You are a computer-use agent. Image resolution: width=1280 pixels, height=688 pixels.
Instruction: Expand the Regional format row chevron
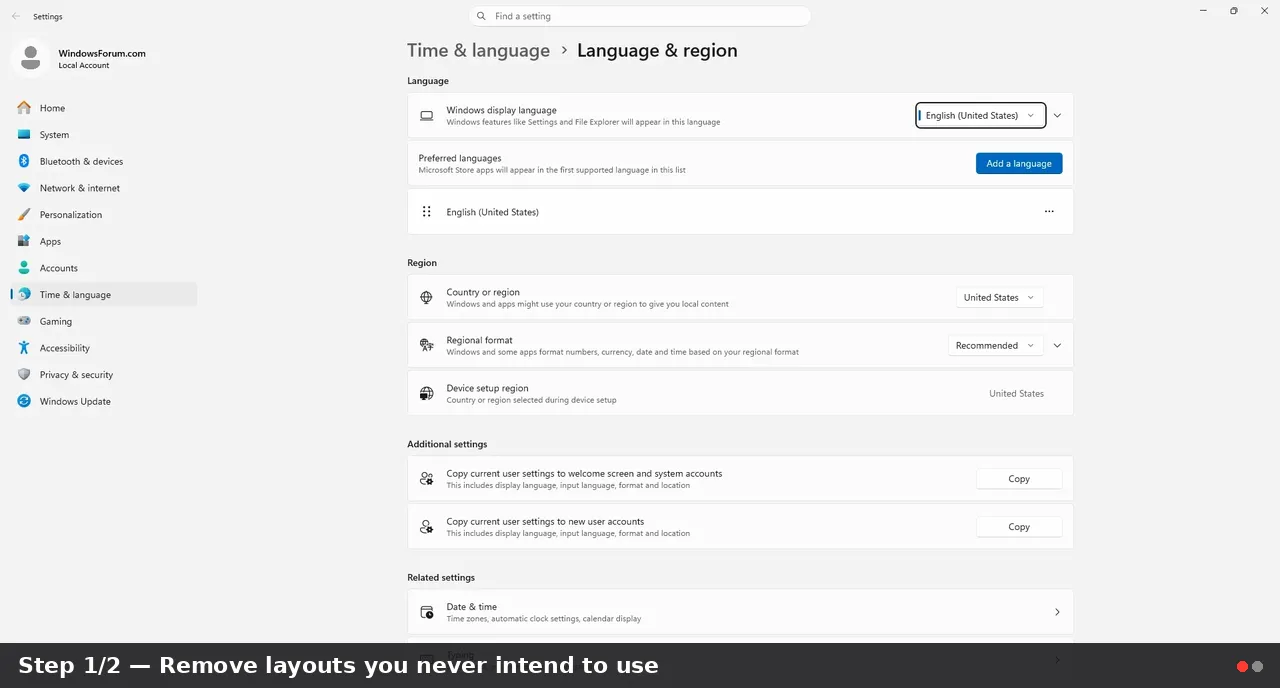point(1057,346)
